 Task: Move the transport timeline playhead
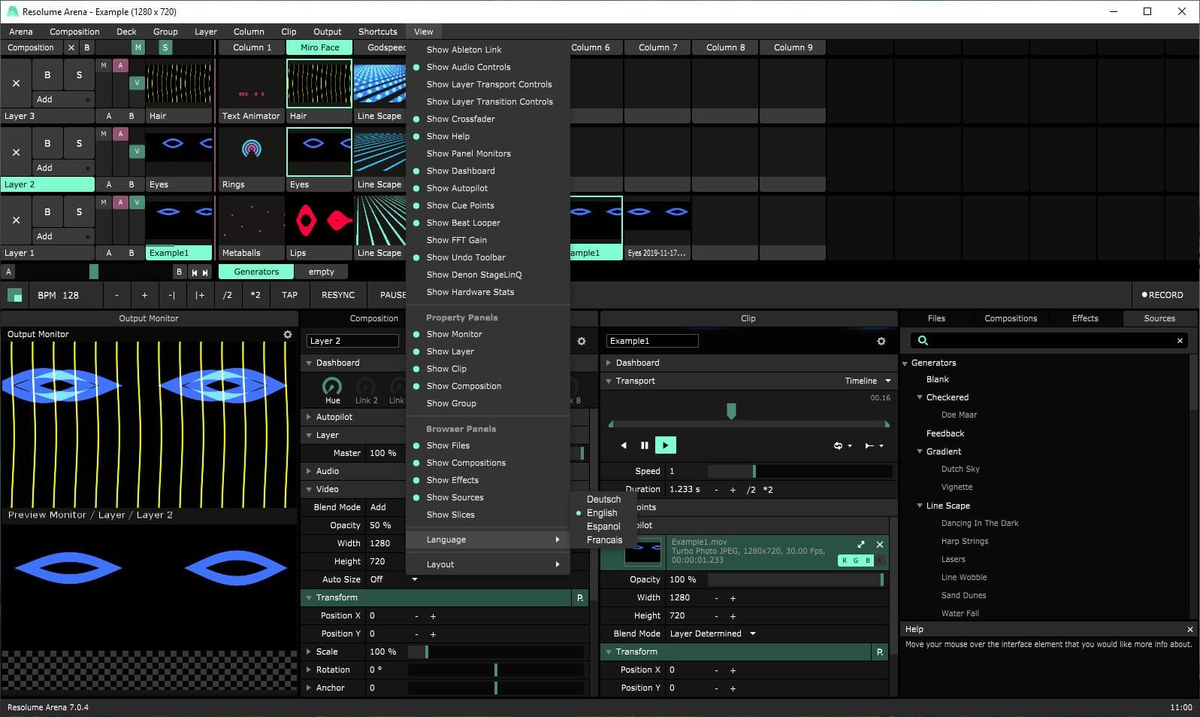pos(731,411)
